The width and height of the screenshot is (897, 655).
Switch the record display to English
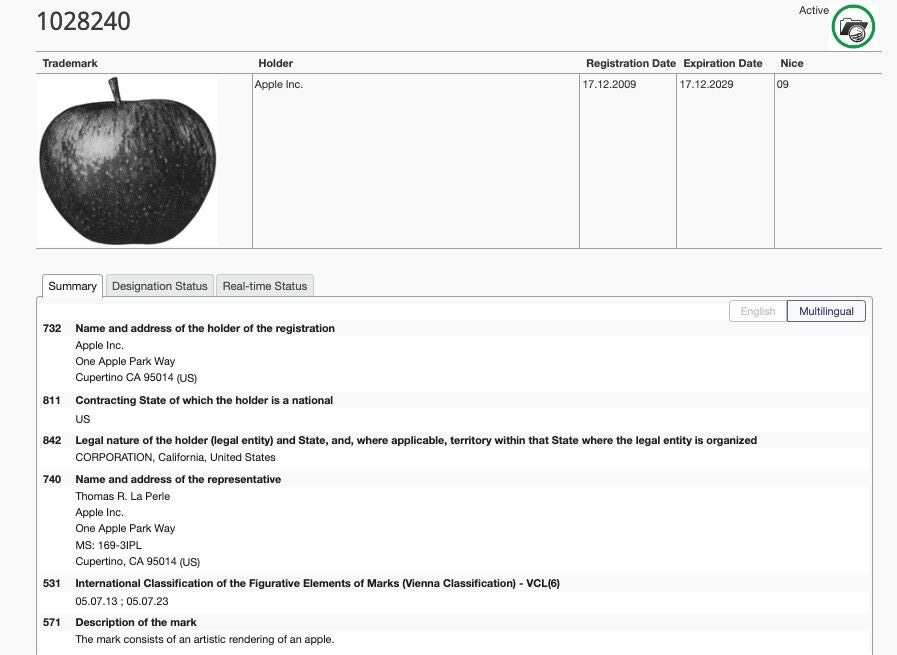[757, 311]
